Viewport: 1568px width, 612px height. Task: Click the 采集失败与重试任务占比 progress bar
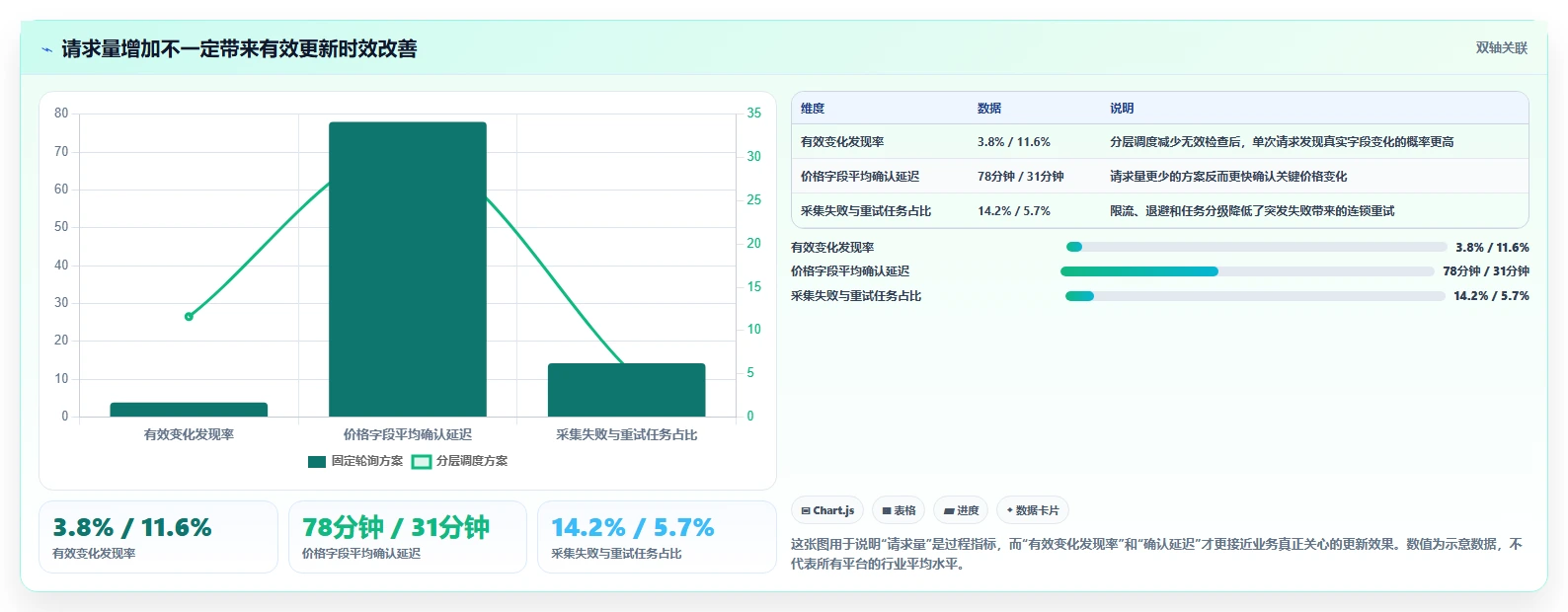(1255, 296)
